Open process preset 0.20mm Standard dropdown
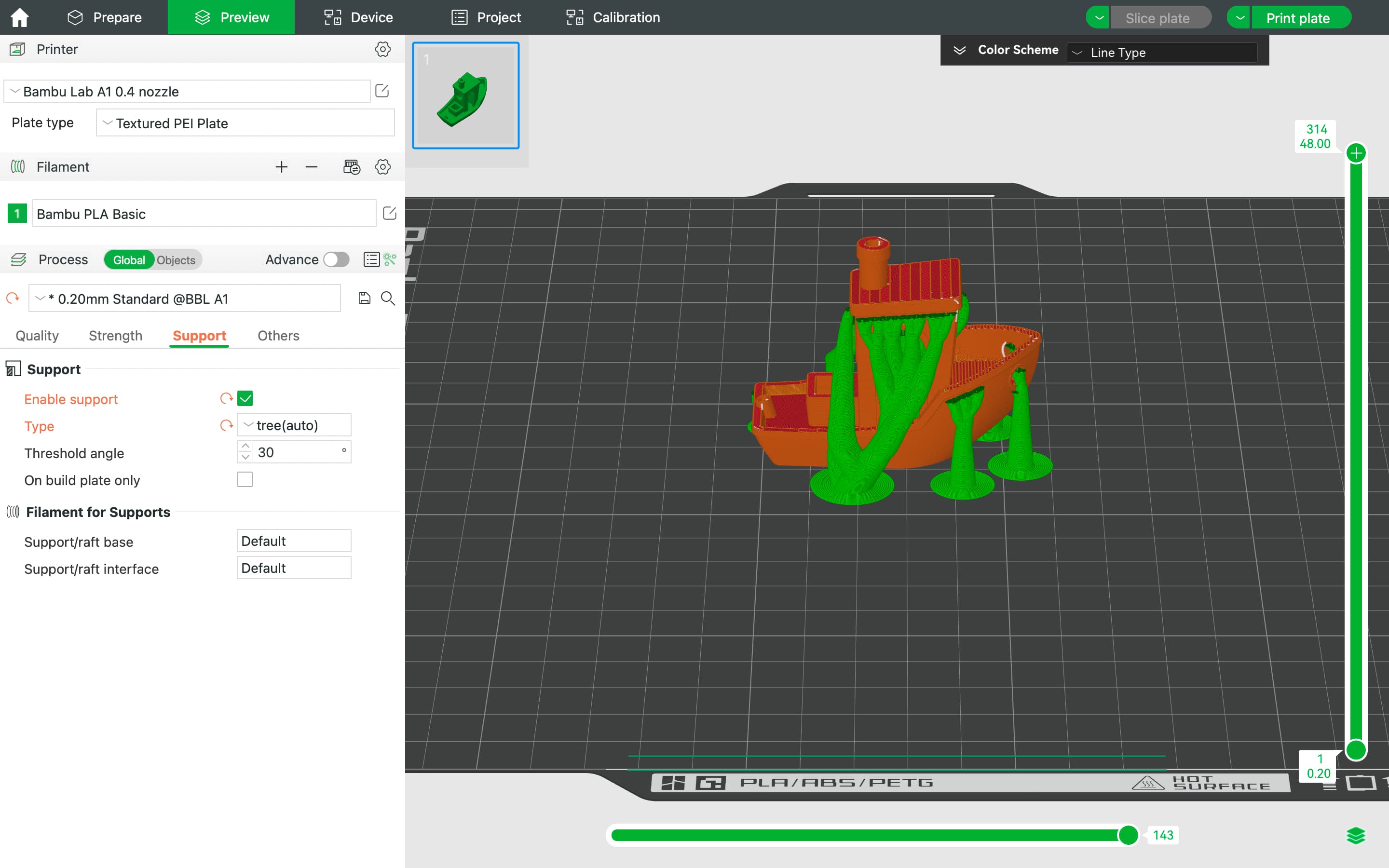 click(185, 298)
